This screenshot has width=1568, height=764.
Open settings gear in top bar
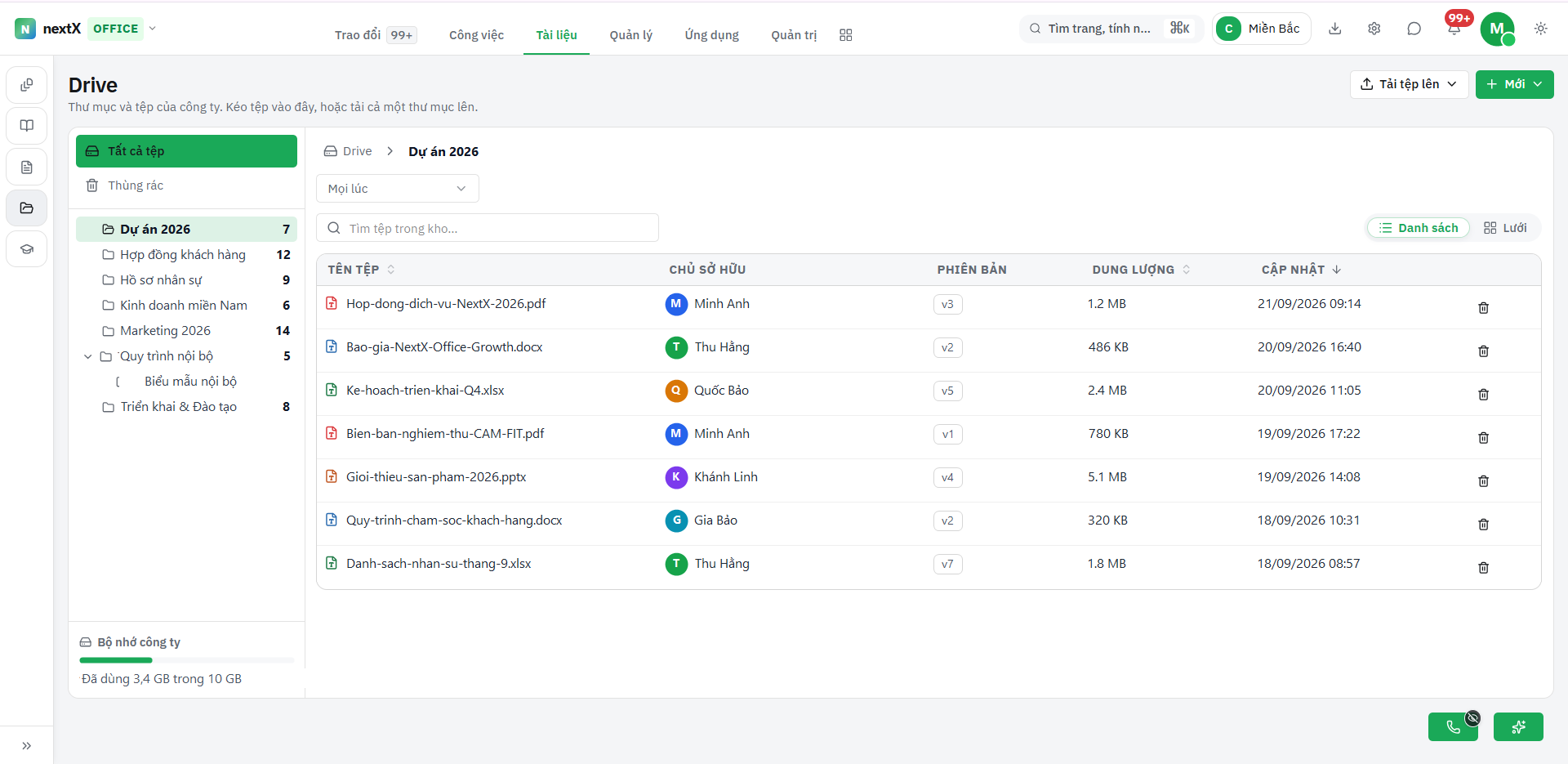1374,29
